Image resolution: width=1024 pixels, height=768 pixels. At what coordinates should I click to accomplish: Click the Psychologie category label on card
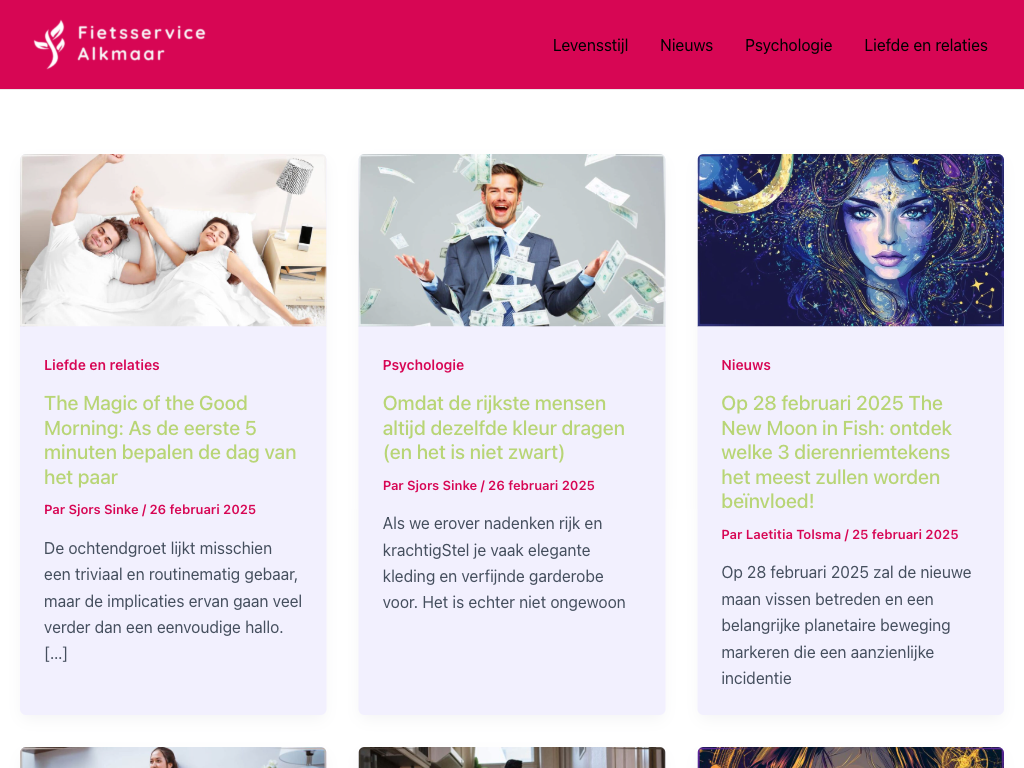click(423, 365)
